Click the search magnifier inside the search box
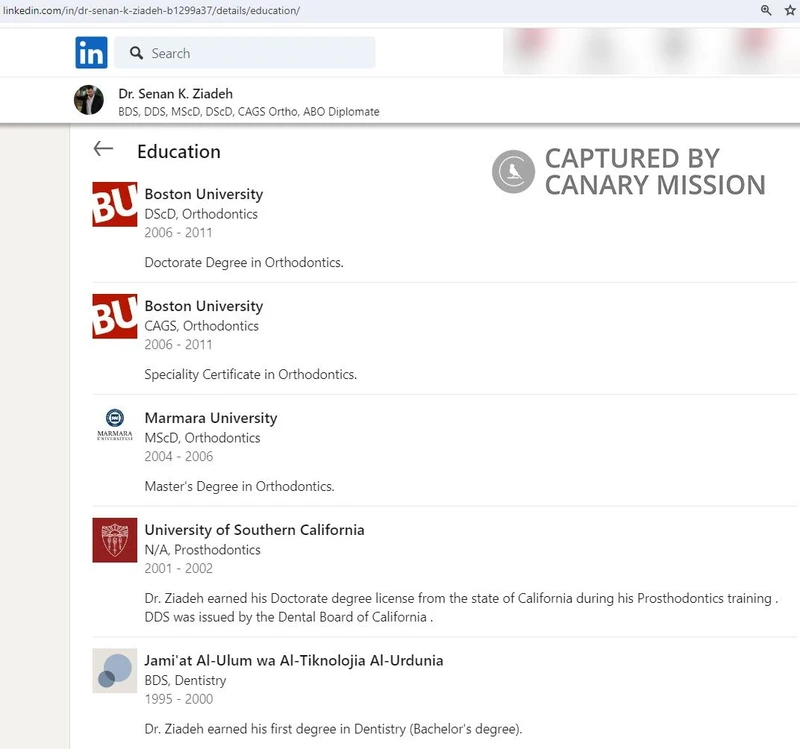Image resolution: width=800 pixels, height=749 pixels. click(135, 52)
